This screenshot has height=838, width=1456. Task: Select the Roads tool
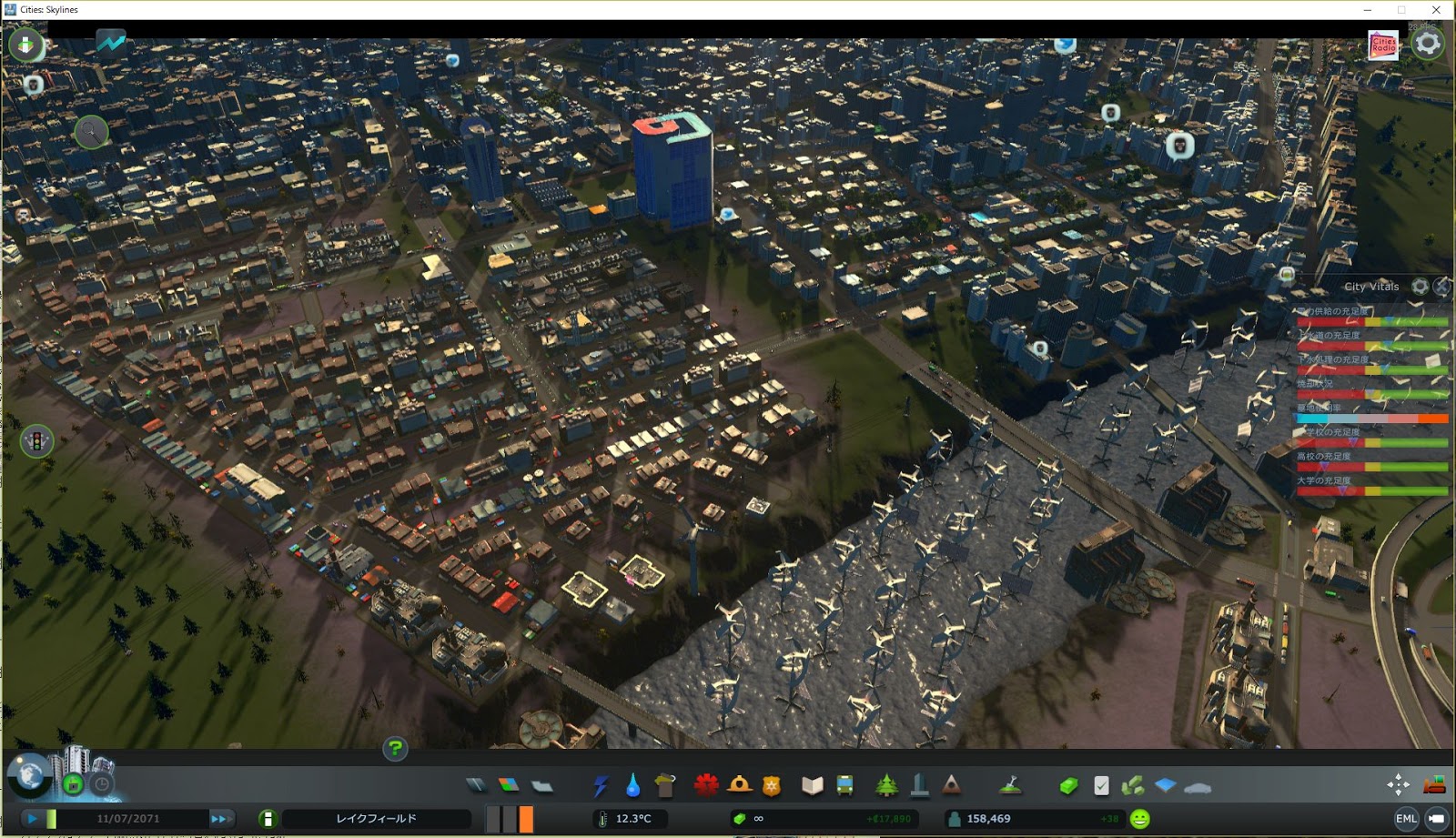pos(476,785)
